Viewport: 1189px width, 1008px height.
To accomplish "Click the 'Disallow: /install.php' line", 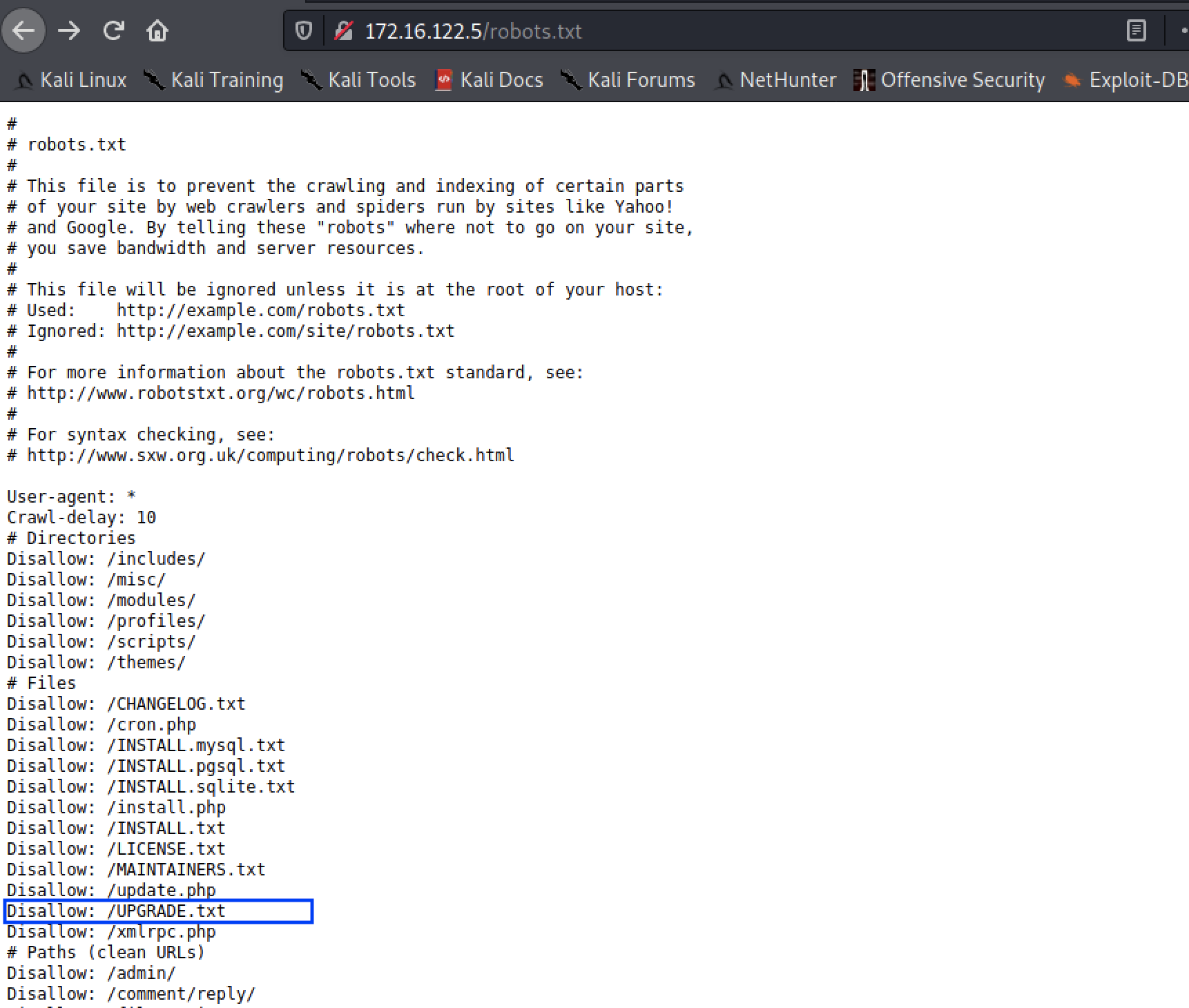I will [117, 807].
